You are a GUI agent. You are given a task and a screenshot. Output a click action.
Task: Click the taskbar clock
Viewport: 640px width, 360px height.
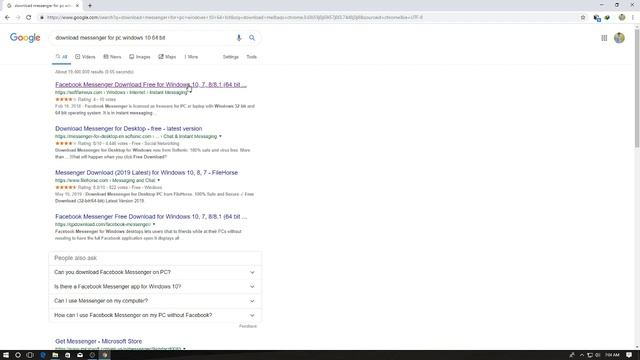coord(612,355)
